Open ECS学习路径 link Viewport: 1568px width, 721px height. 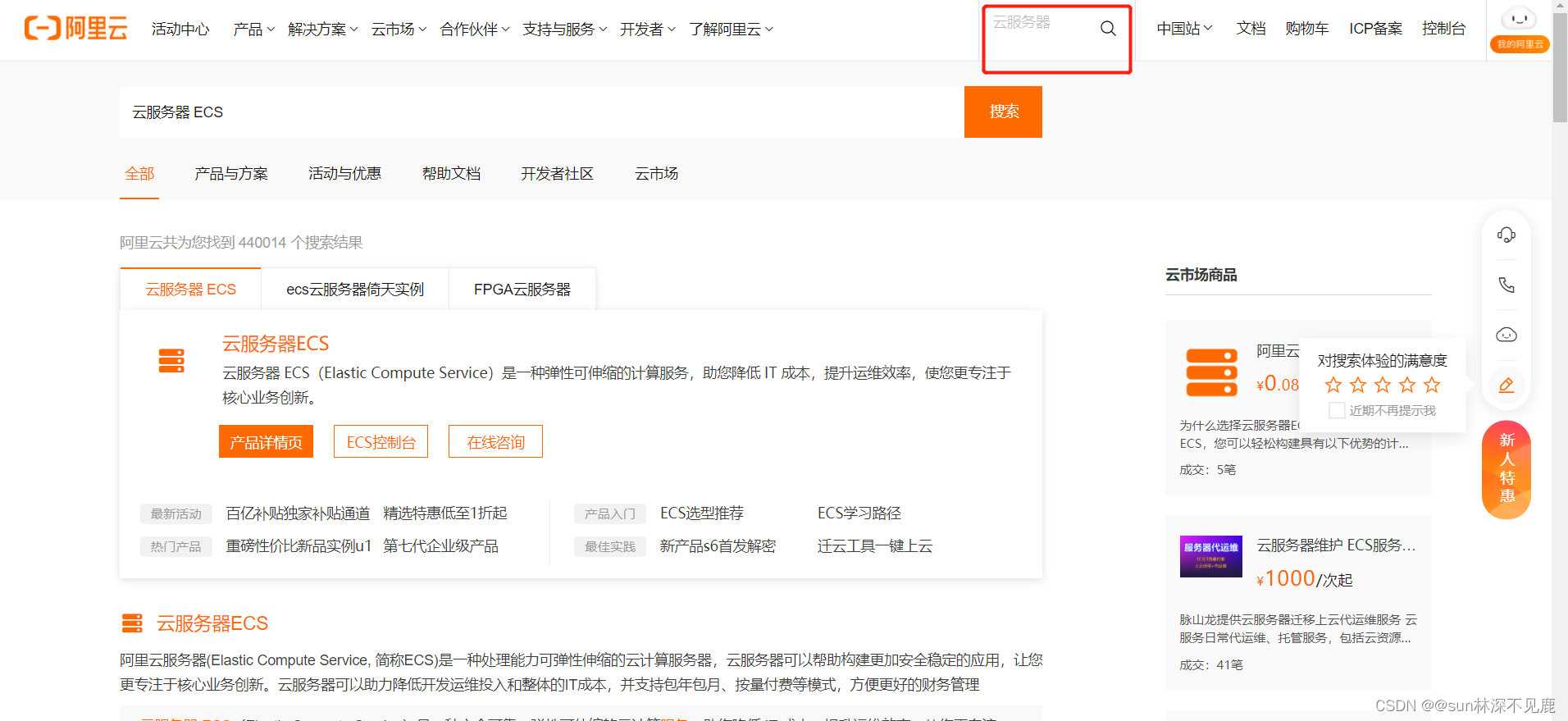859,513
